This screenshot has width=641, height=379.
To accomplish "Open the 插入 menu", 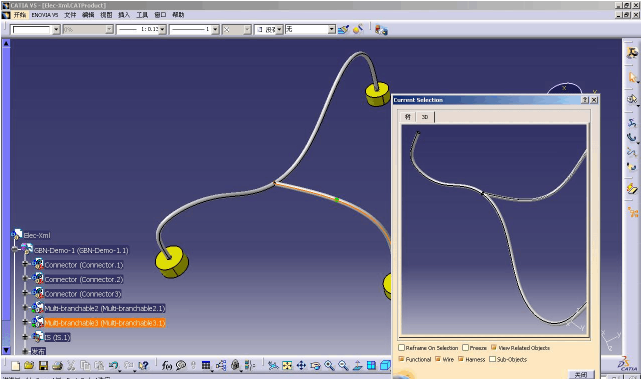I will tap(124, 15).
